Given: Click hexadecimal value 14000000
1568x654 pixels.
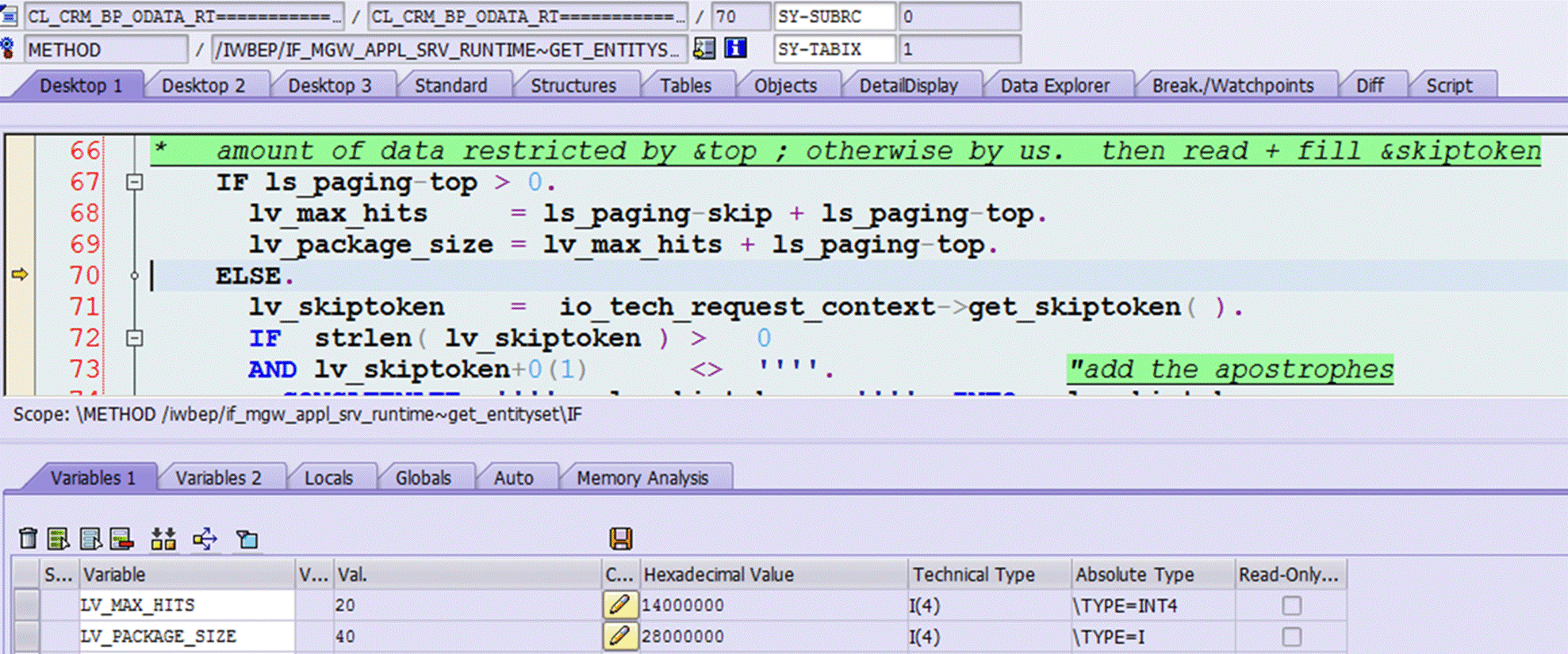Looking at the screenshot, I should [x=682, y=606].
